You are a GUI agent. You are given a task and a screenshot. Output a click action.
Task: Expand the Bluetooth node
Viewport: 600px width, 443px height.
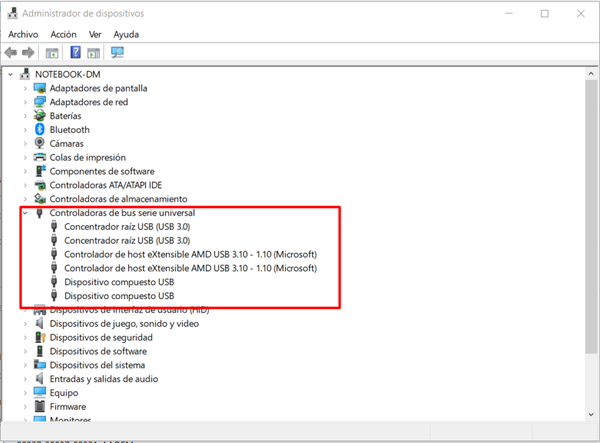tap(25, 130)
